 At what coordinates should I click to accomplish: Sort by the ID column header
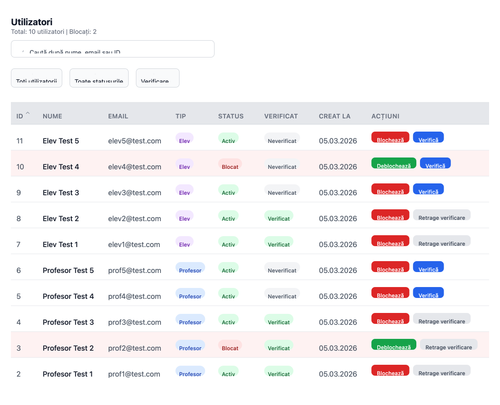(23, 116)
